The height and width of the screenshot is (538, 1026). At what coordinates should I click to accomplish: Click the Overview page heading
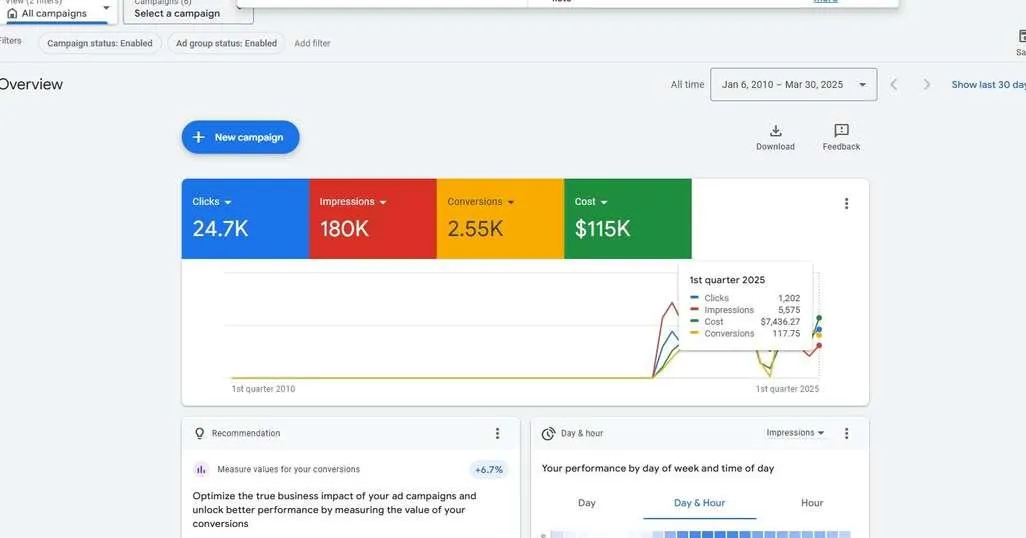point(31,84)
